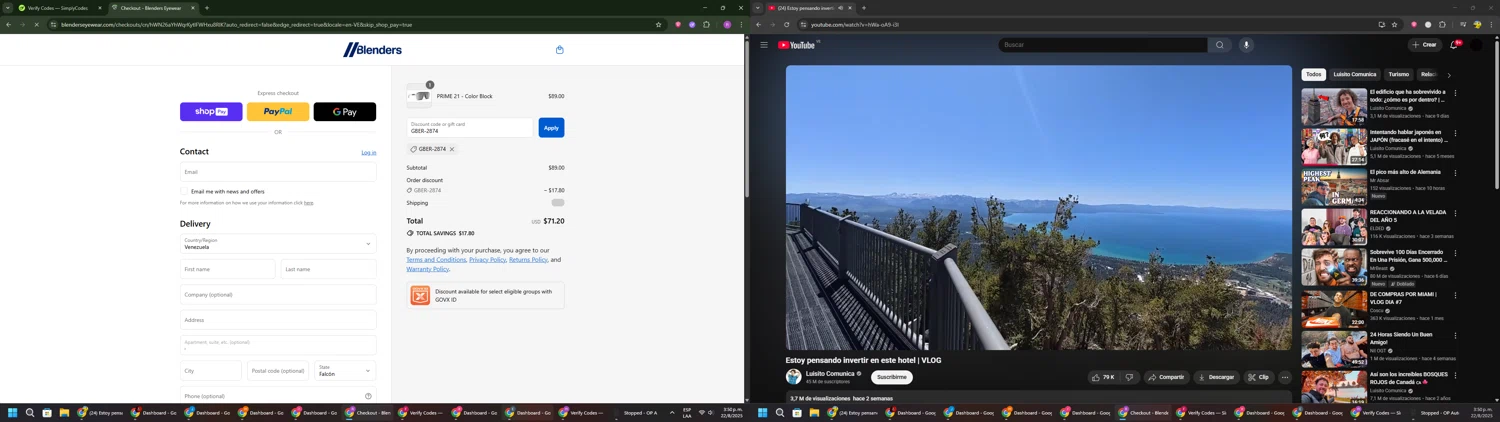
Task: Pay with PayPal express button
Action: point(278,112)
